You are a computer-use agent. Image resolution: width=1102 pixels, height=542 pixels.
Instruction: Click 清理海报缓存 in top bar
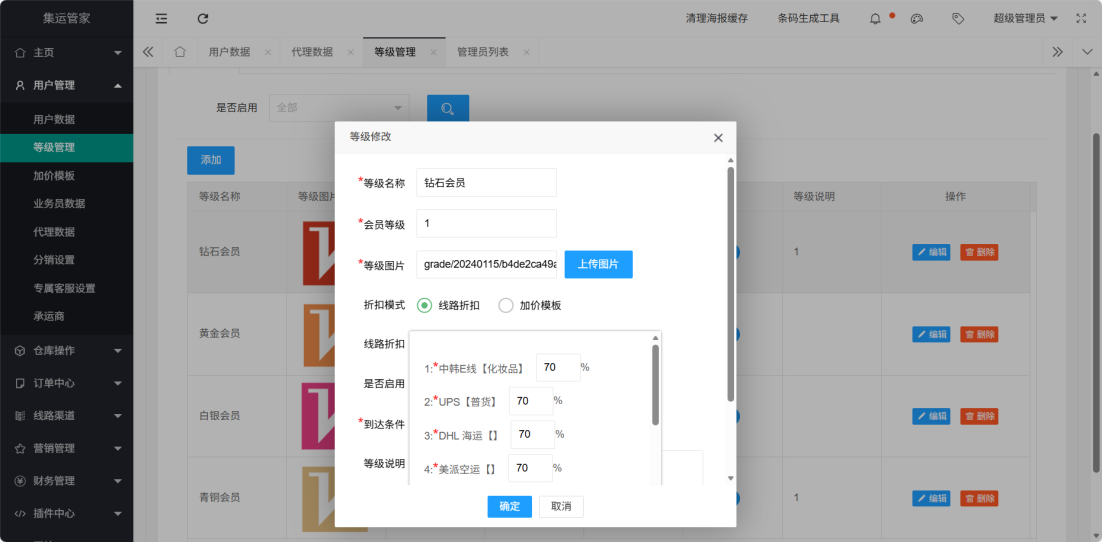click(717, 19)
